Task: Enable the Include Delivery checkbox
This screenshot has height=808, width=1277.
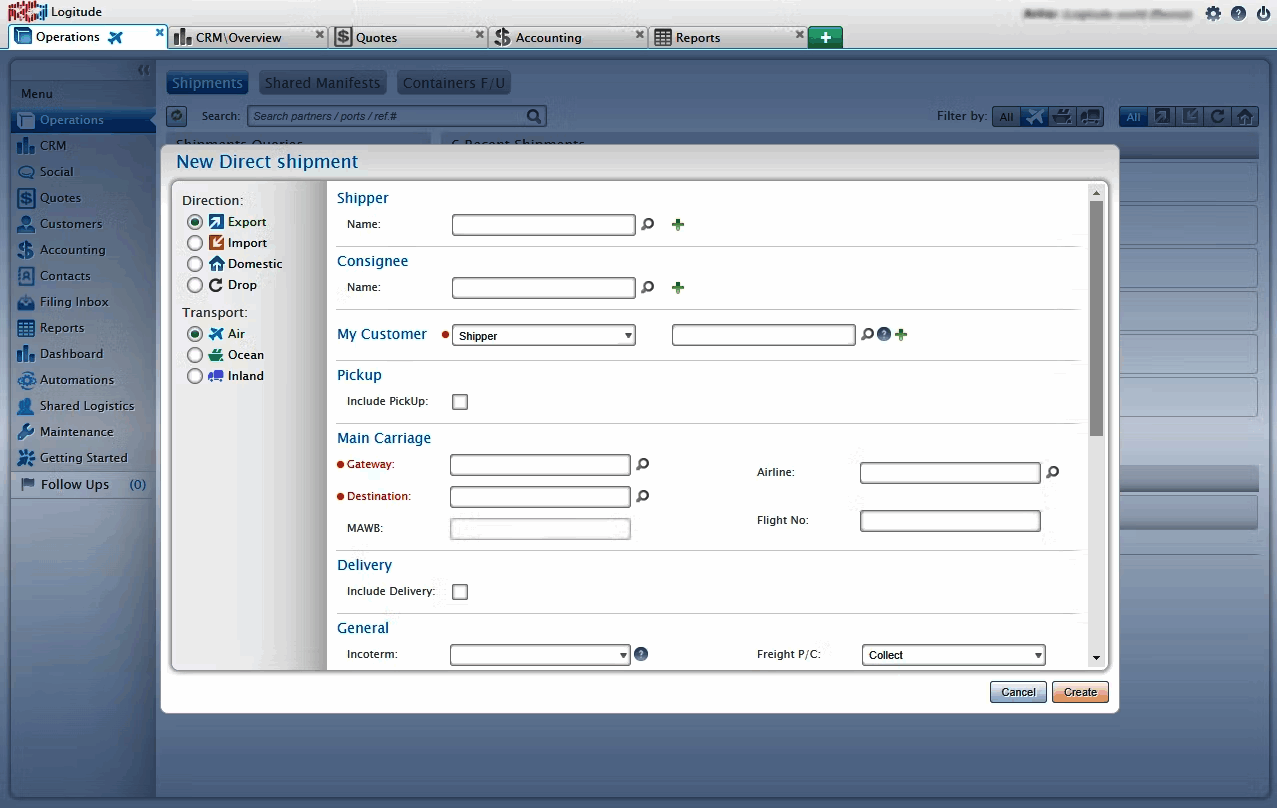Action: pos(459,591)
